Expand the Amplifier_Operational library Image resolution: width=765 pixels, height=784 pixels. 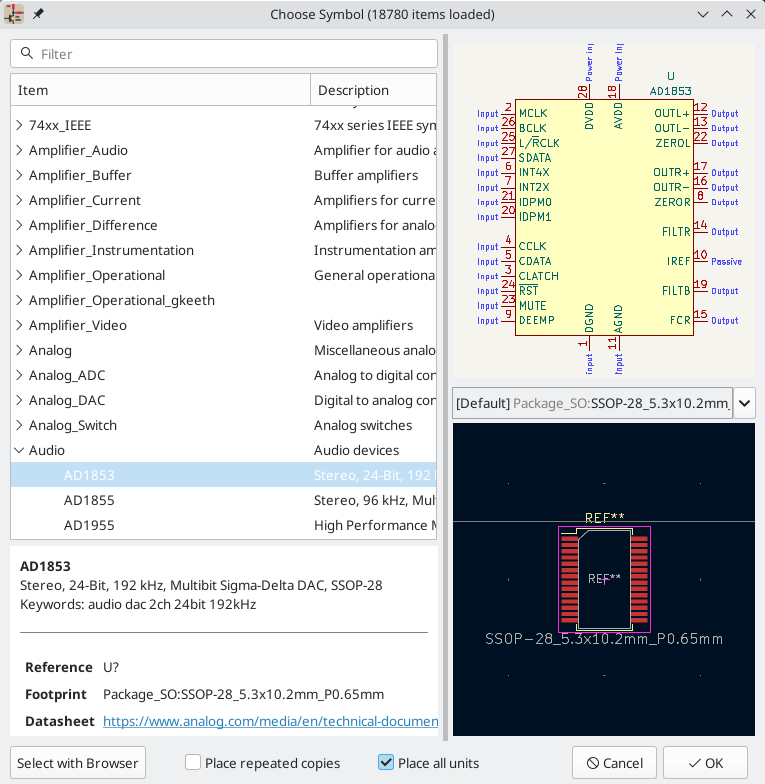(x=19, y=275)
